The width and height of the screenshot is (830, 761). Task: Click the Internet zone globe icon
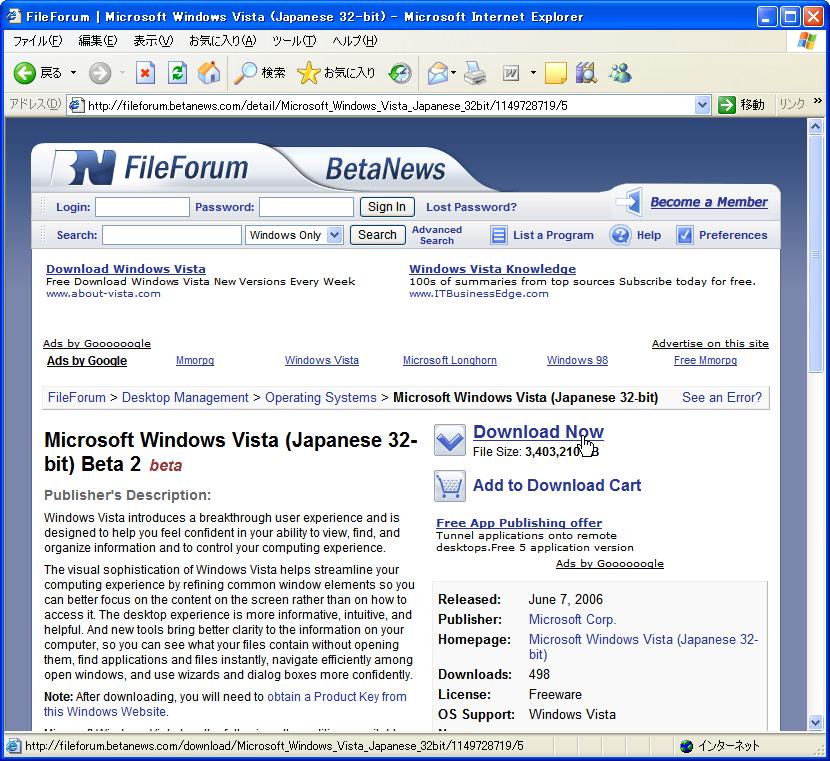click(687, 746)
